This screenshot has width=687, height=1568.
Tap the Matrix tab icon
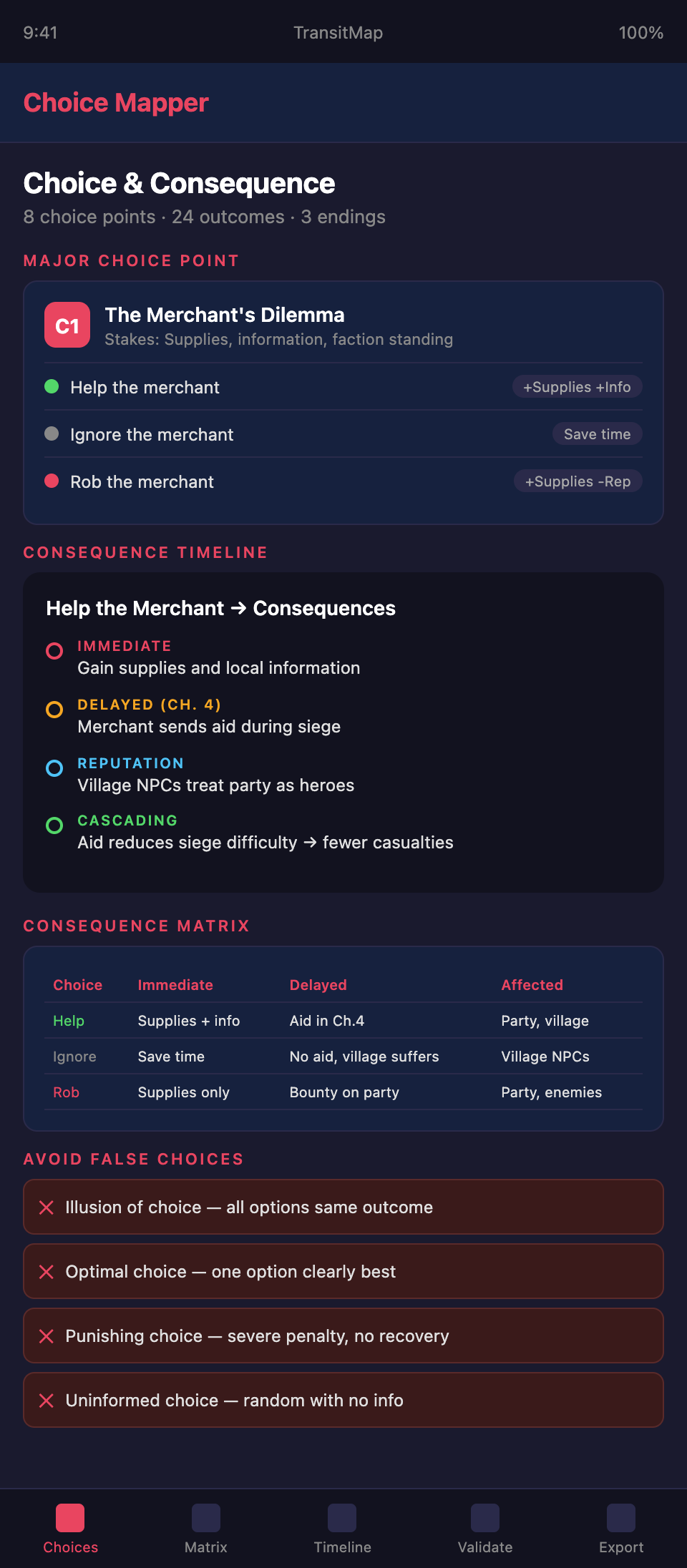tap(206, 1518)
